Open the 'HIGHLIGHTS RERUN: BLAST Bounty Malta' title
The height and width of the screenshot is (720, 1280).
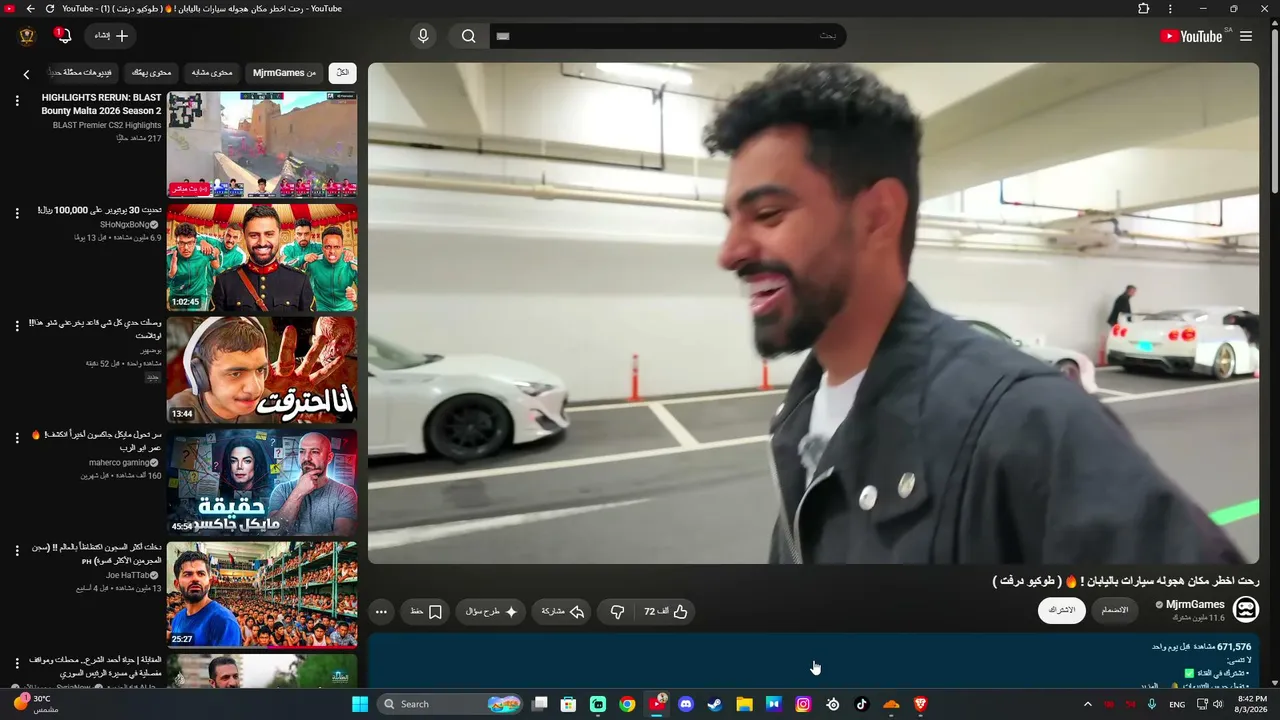pyautogui.click(x=101, y=104)
